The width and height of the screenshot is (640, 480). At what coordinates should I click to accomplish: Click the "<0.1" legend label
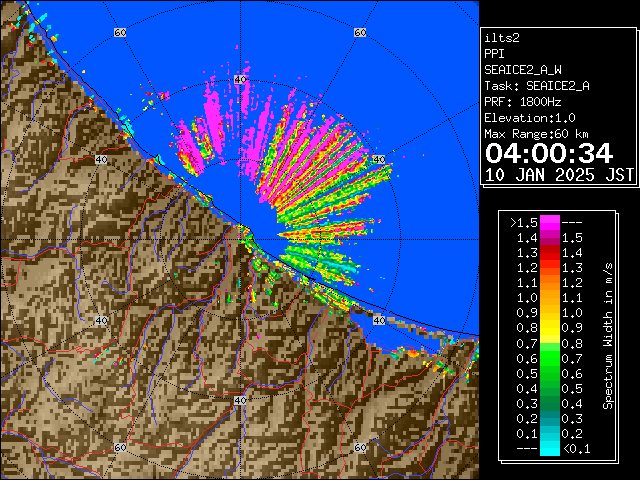(x=576, y=449)
